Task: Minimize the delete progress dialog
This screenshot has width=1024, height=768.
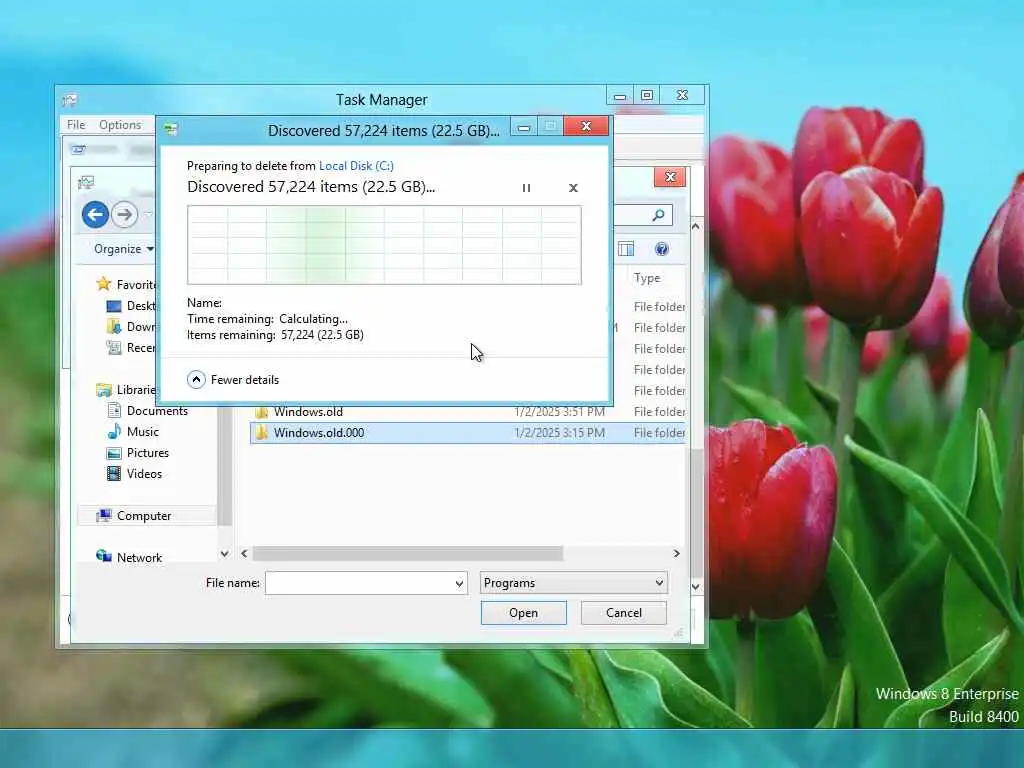Action: pos(524,127)
